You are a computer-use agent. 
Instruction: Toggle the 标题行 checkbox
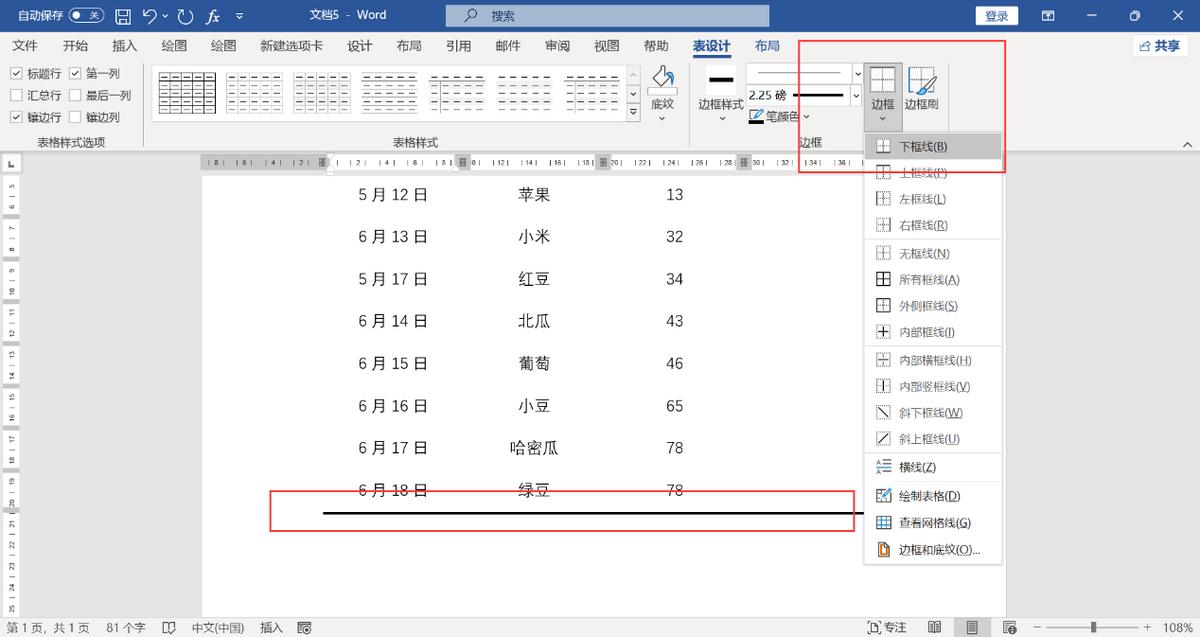(16, 73)
